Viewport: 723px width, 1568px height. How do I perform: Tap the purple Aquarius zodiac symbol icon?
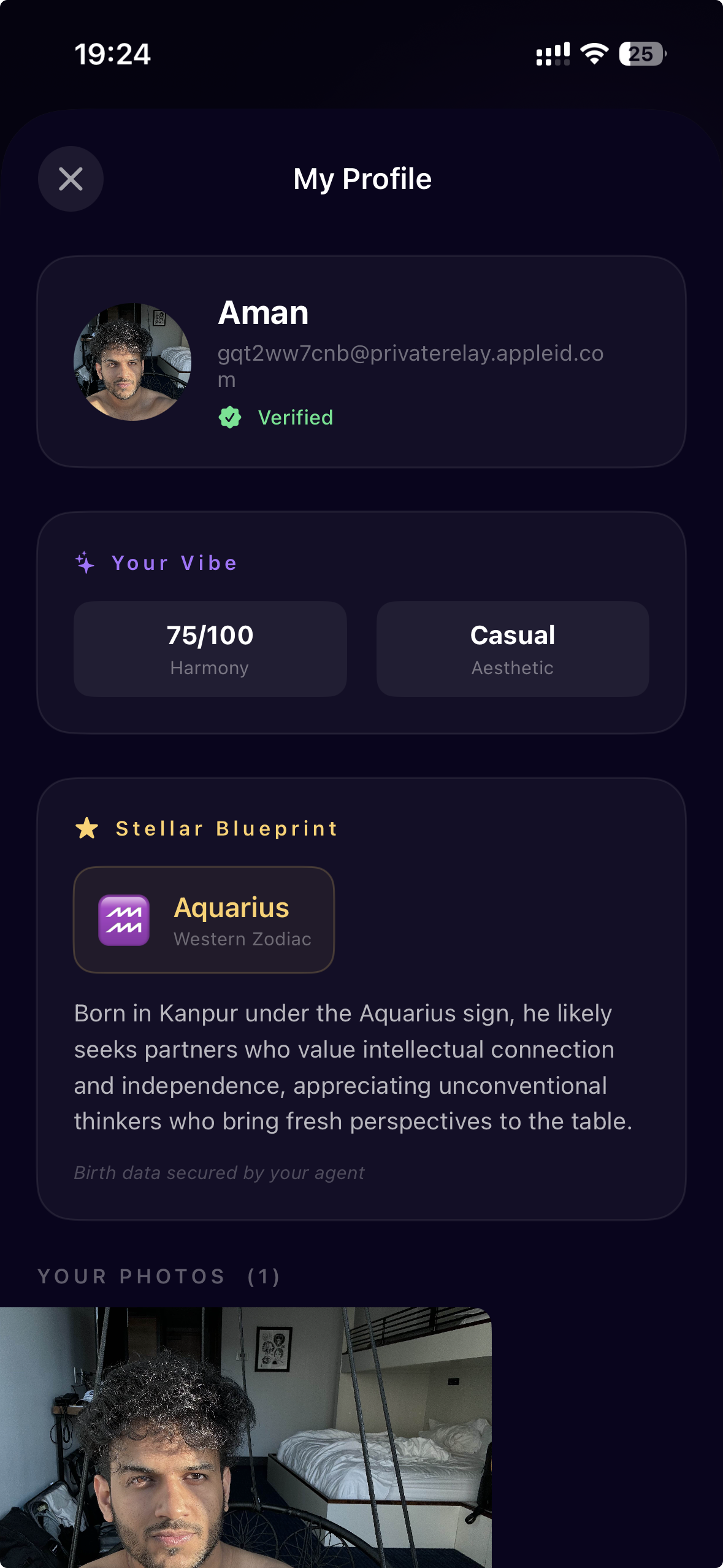(x=124, y=920)
